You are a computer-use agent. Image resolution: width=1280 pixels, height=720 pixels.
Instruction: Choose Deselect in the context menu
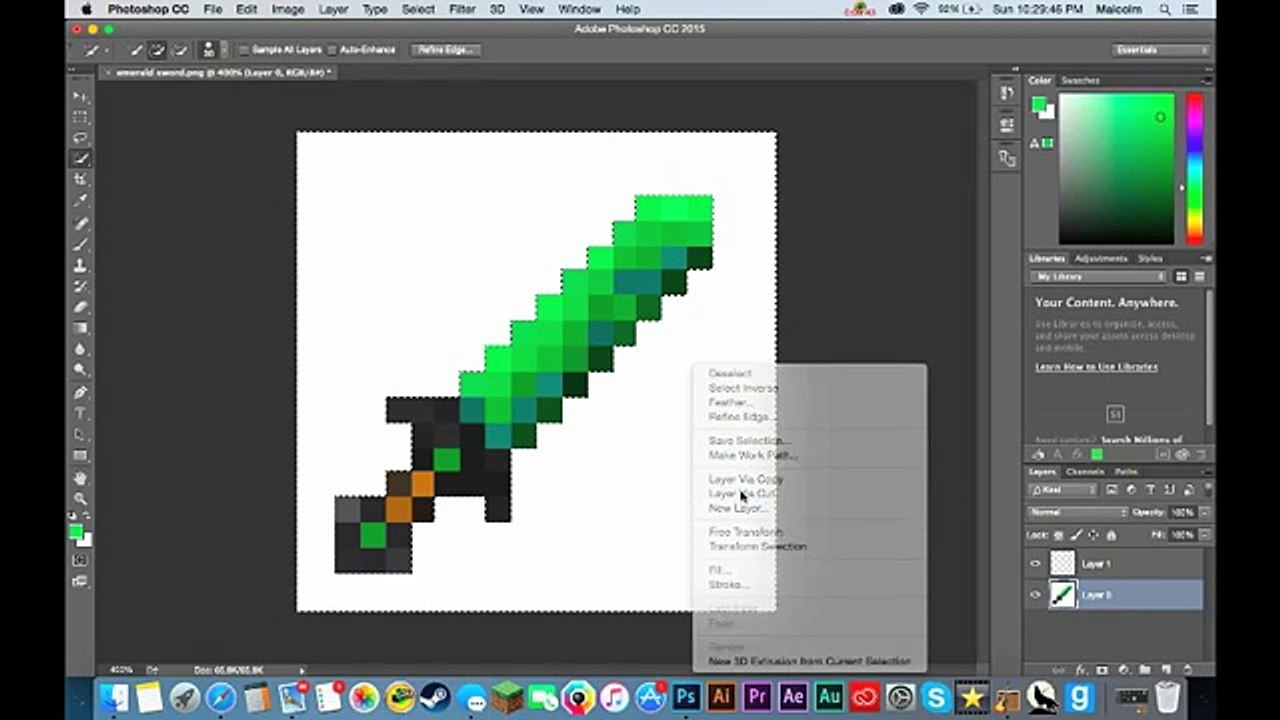tap(729, 373)
